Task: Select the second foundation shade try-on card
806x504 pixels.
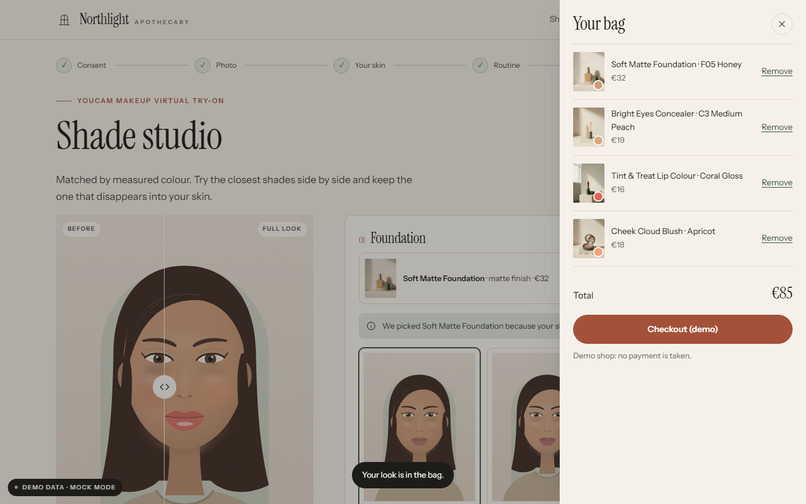Action: pos(523,426)
